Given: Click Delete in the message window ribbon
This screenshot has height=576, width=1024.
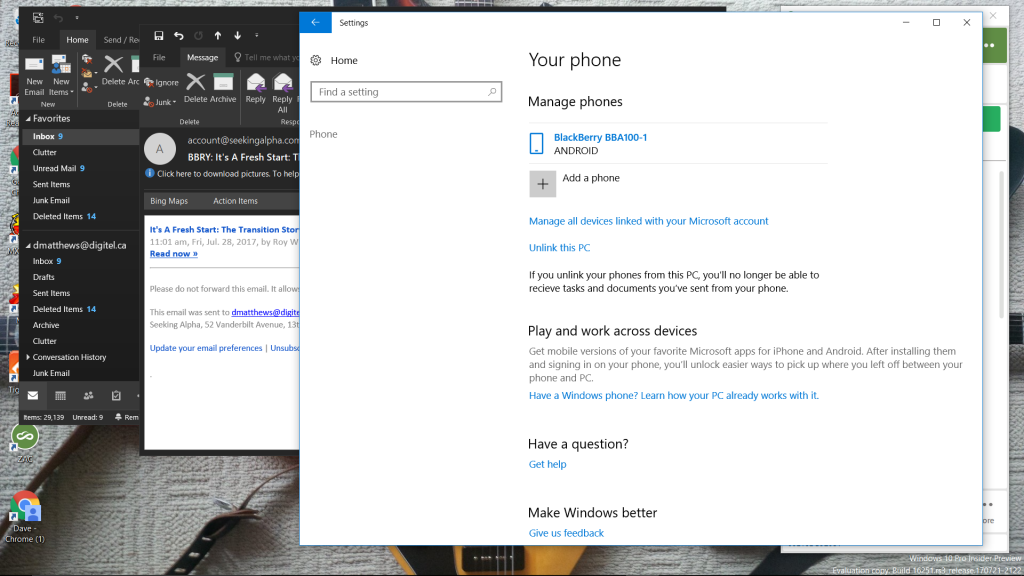Looking at the screenshot, I should [x=195, y=88].
